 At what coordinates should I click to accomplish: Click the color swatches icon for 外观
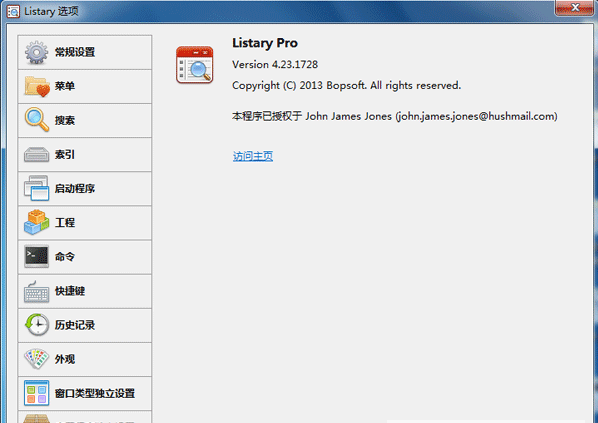tap(36, 359)
